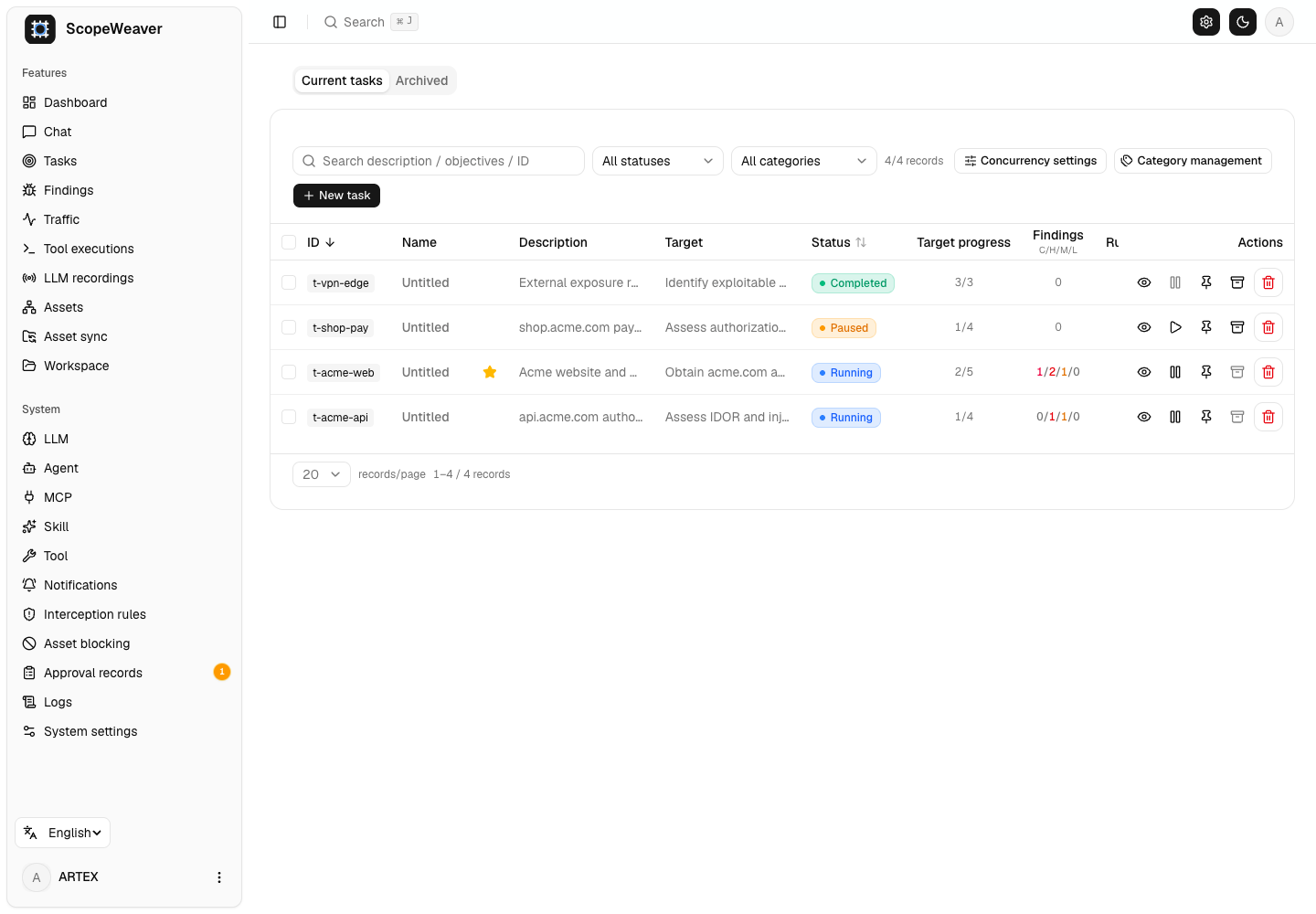Open Category management
Screen dimensions: 1316x914
(x=1193, y=161)
